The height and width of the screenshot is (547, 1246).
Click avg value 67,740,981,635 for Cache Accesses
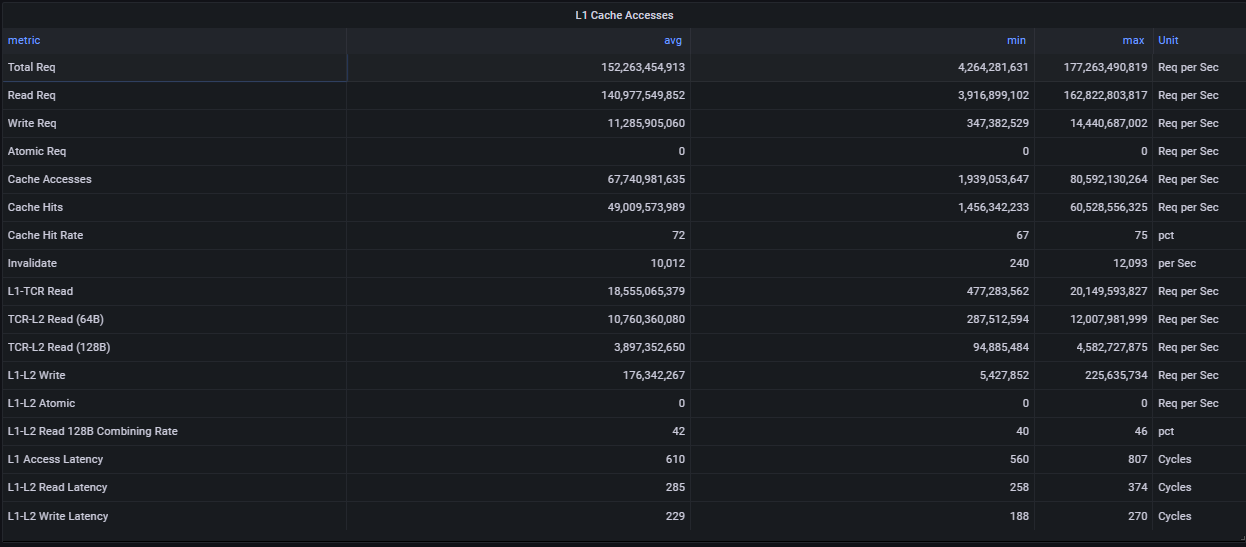click(646, 179)
